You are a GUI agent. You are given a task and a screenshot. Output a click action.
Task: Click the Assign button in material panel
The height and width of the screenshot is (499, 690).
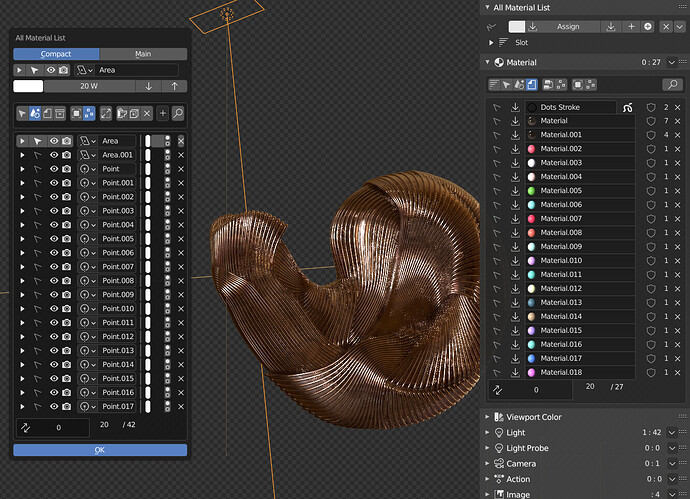coord(568,26)
